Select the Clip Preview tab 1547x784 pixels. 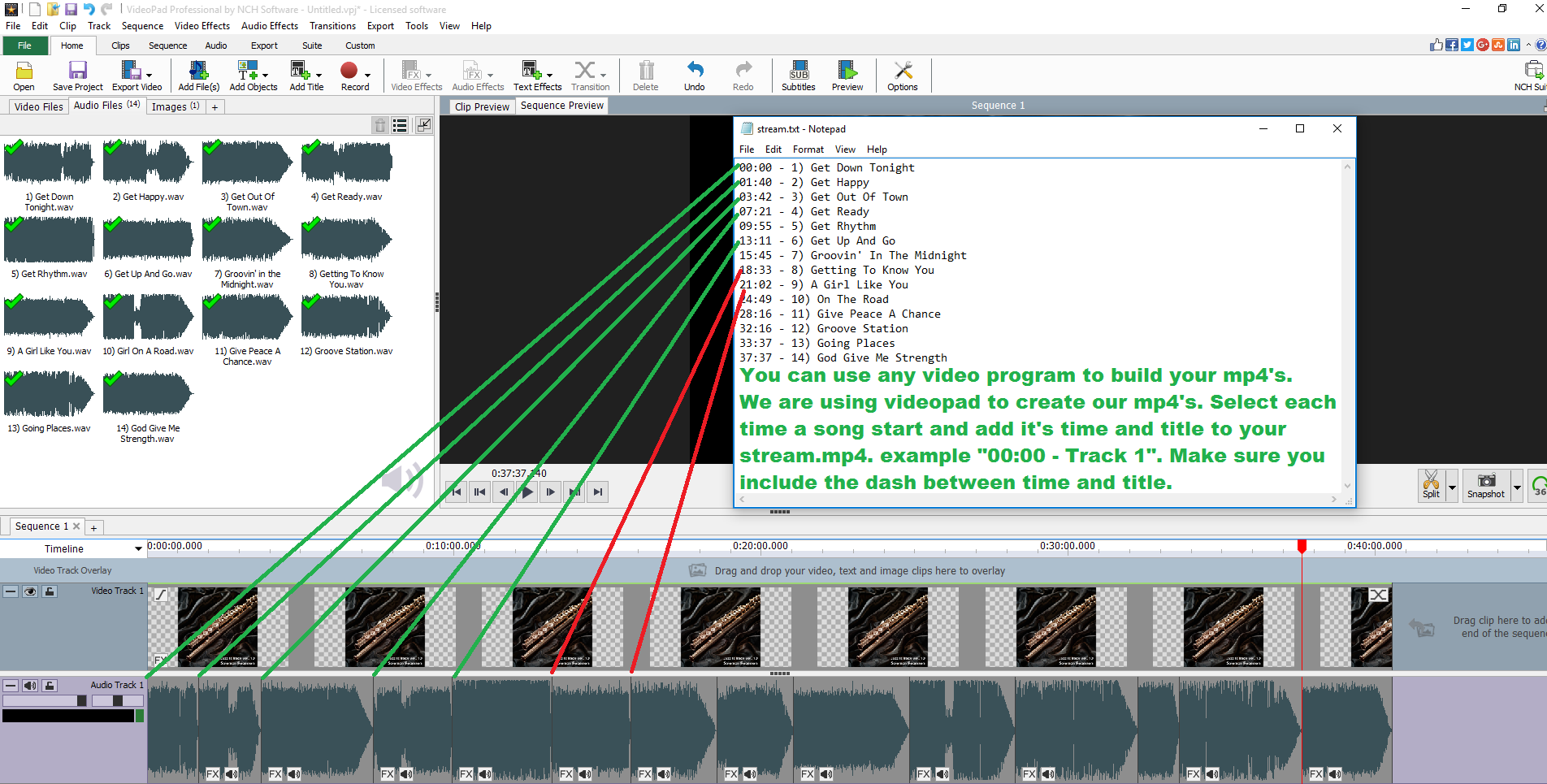pyautogui.click(x=481, y=106)
